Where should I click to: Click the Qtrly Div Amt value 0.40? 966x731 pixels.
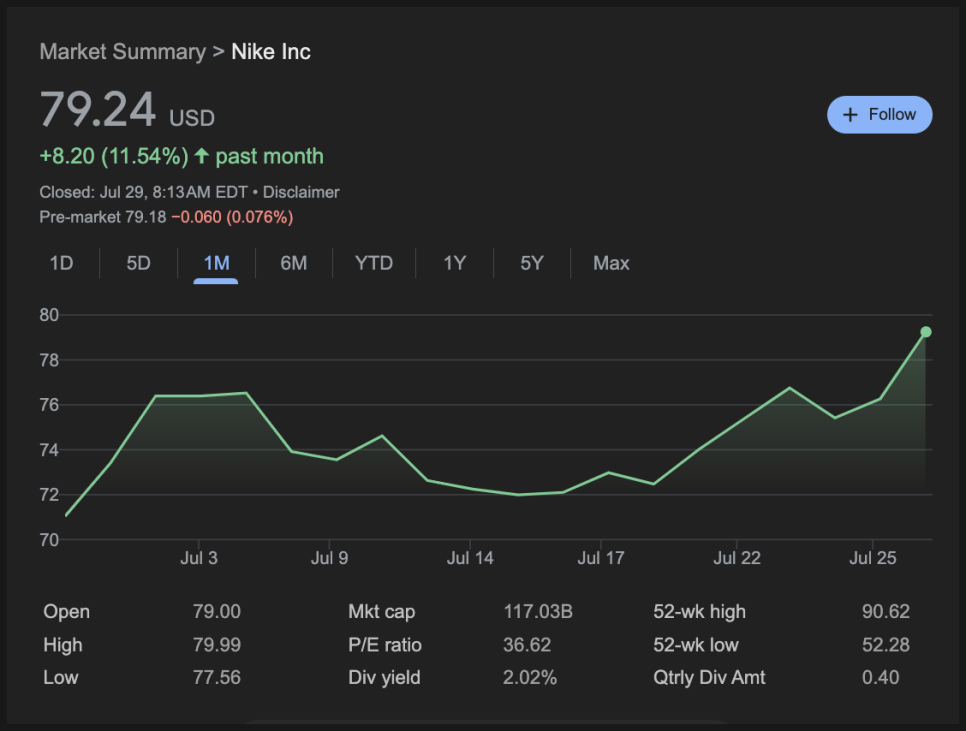[880, 677]
